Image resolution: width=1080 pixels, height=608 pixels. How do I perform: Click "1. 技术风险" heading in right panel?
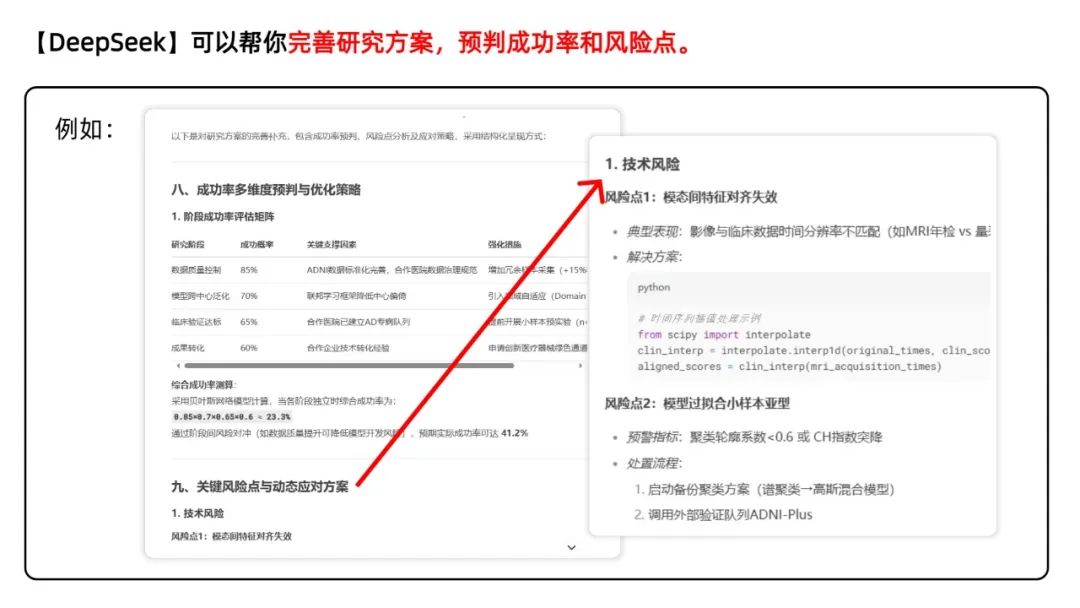643,165
